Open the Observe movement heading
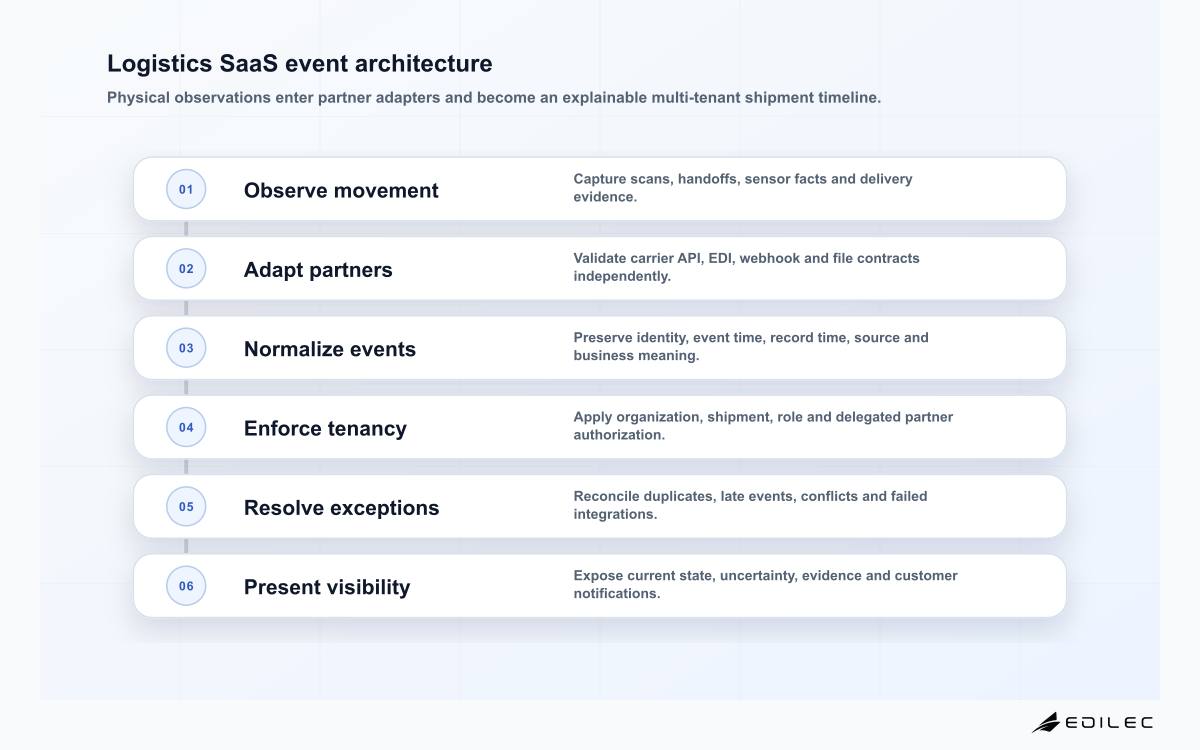This screenshot has height=750, width=1200. click(x=341, y=190)
